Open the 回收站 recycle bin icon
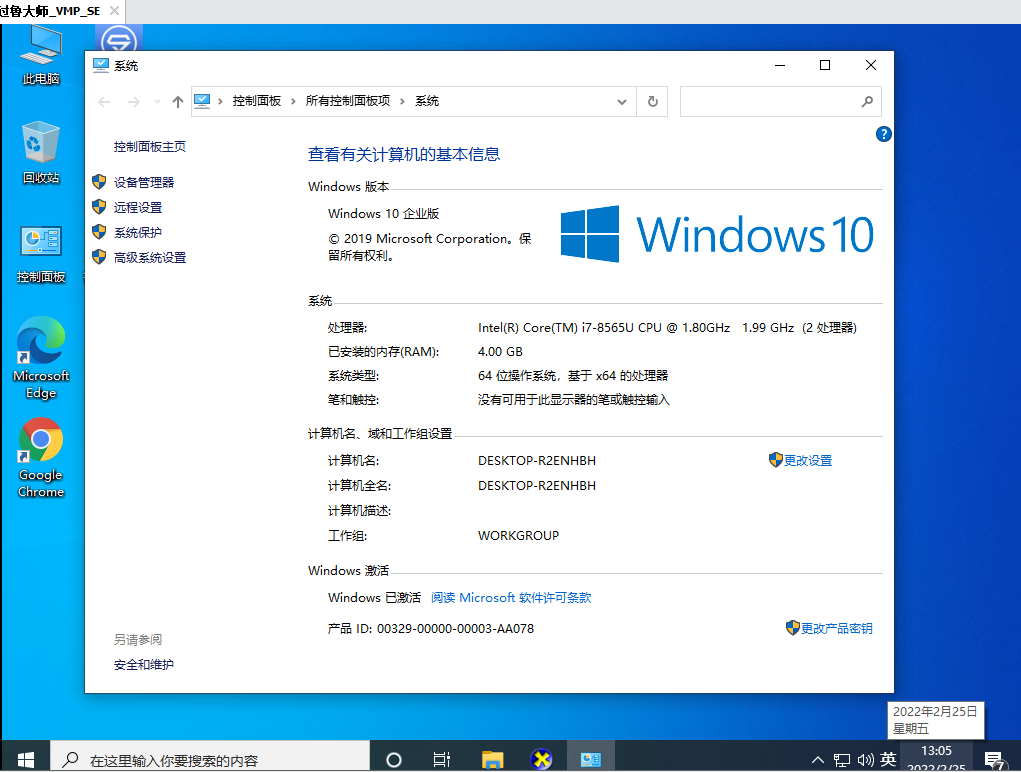Viewport: 1021px width, 772px height. 40,152
